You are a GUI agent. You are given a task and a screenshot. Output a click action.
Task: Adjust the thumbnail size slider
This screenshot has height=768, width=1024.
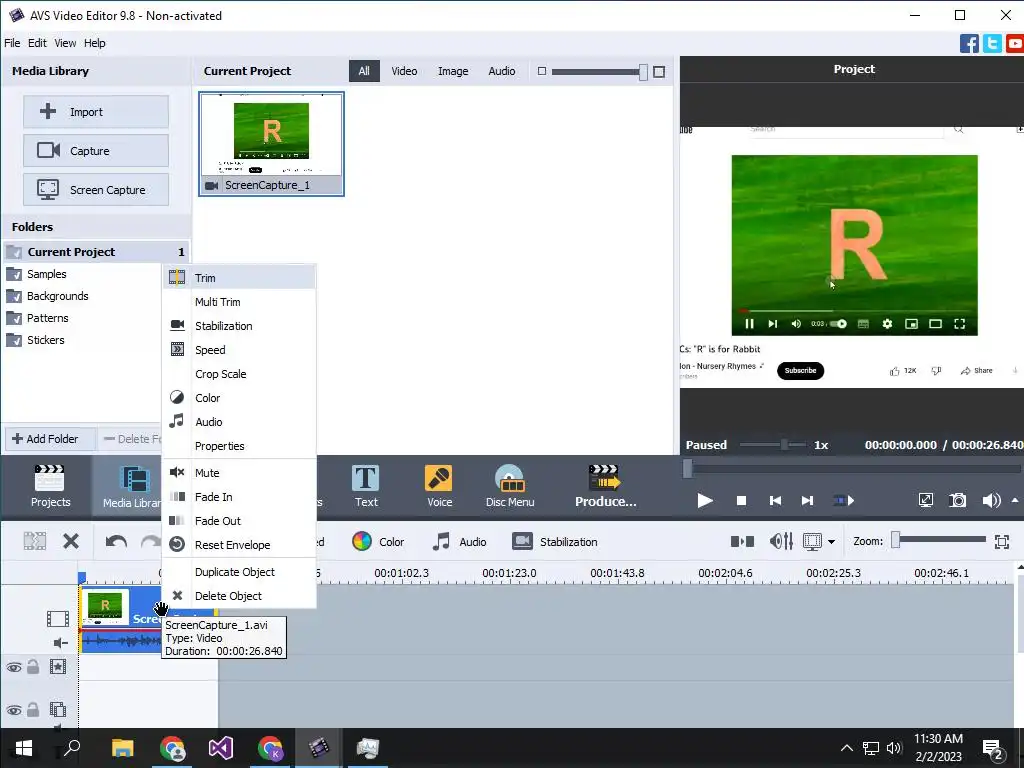click(643, 72)
